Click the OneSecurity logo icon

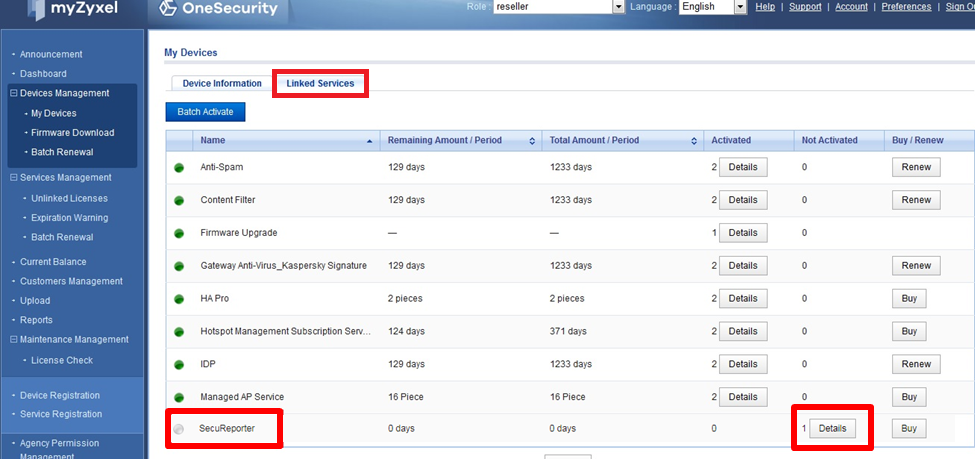coord(169,8)
